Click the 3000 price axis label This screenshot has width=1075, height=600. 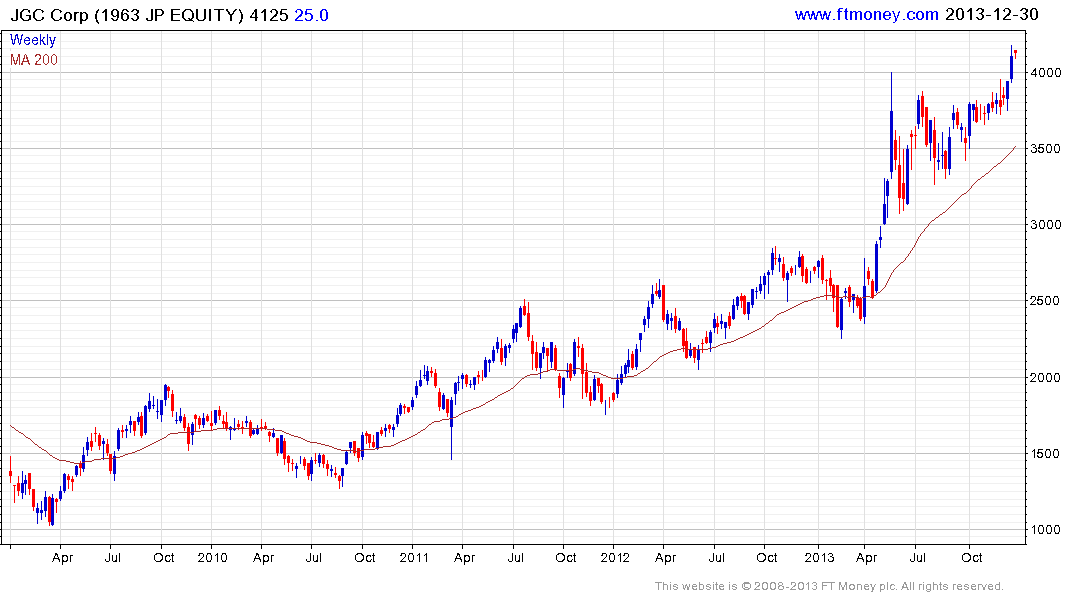point(1046,225)
